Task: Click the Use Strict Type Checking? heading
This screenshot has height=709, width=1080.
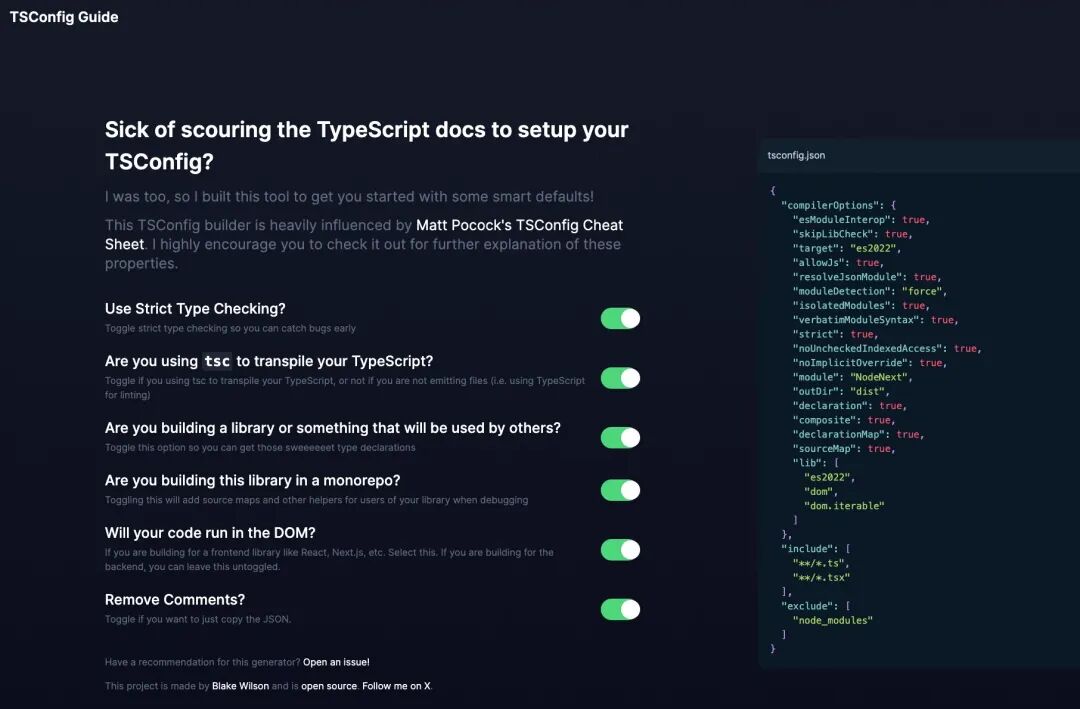Action: (x=195, y=309)
